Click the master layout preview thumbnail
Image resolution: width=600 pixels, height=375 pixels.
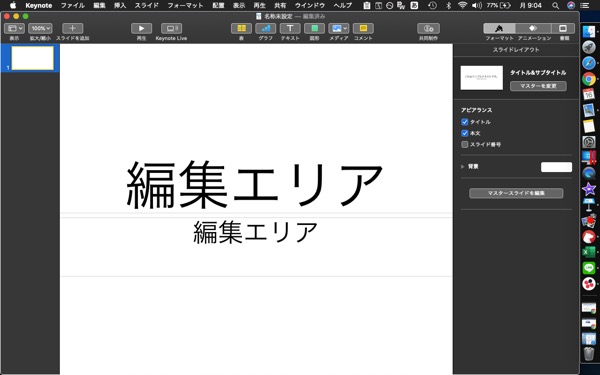(x=481, y=78)
